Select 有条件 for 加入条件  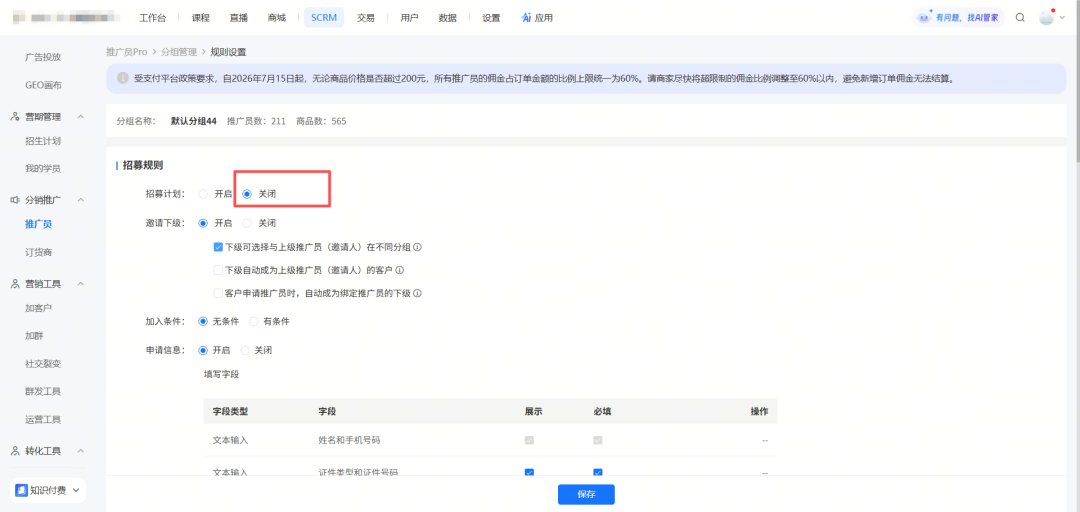(x=253, y=321)
